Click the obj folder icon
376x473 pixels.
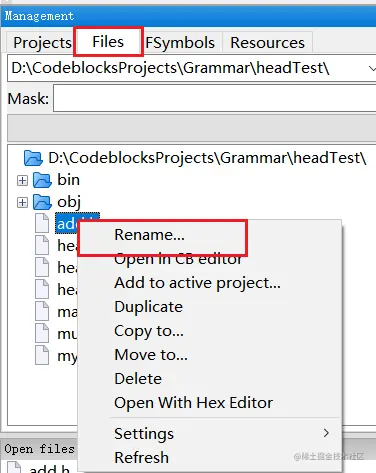[42, 202]
